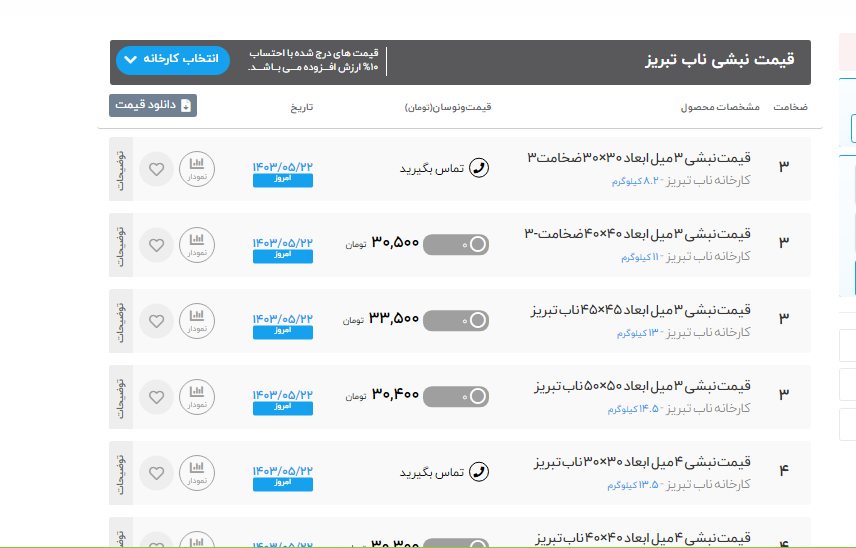Viewport: 856px width, 548px height.
Task: Flip the toggle beside the 30,400 price
Action: [x=456, y=396]
